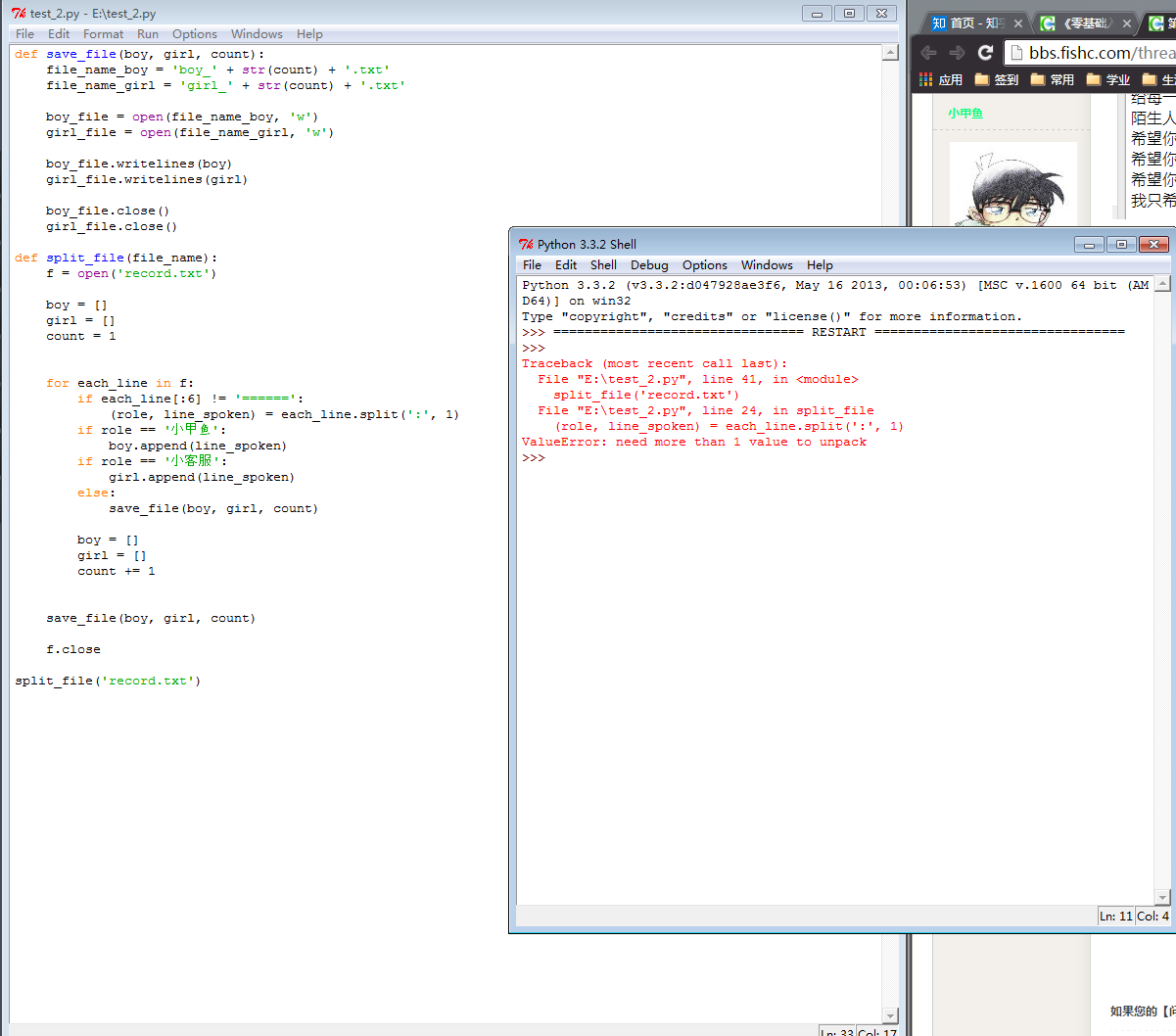1176x1036 pixels.
Task: Open the 签到 bookmark folder
Action: click(x=996, y=79)
